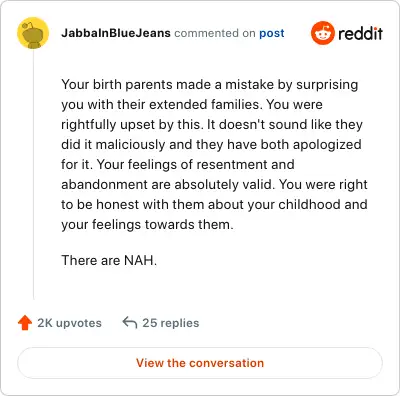
Task: Select the View the conversation button
Action: pos(200,363)
